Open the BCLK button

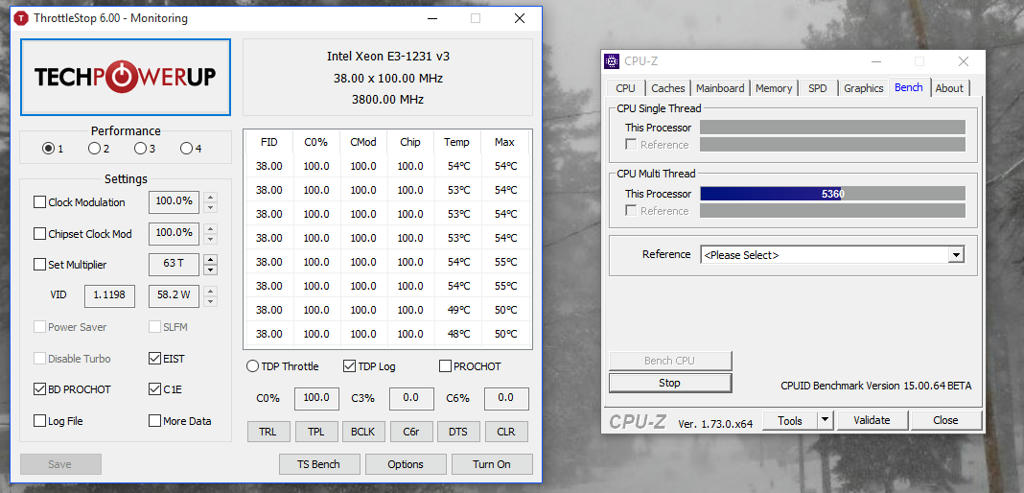[x=363, y=432]
